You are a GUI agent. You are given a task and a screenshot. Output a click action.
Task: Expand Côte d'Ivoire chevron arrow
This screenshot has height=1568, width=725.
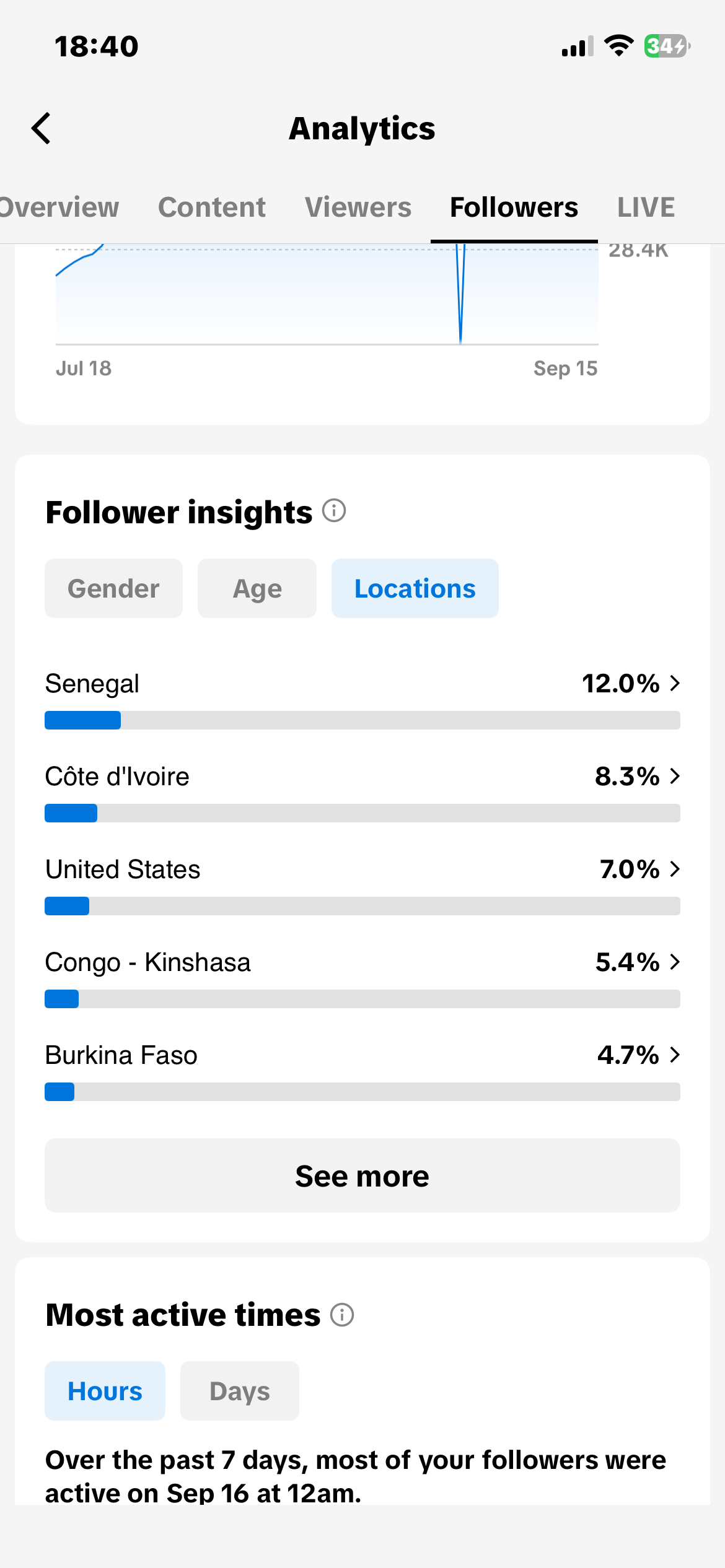click(675, 776)
